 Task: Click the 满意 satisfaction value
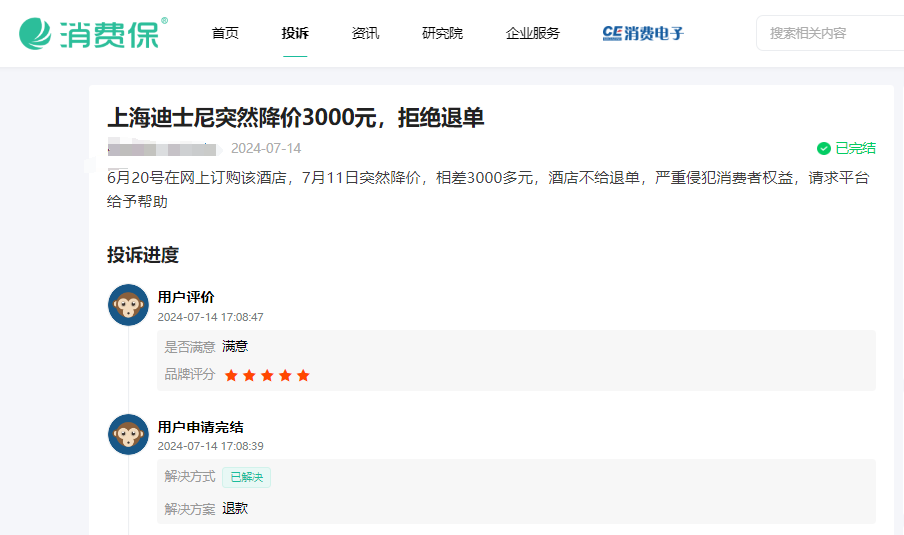click(x=235, y=346)
